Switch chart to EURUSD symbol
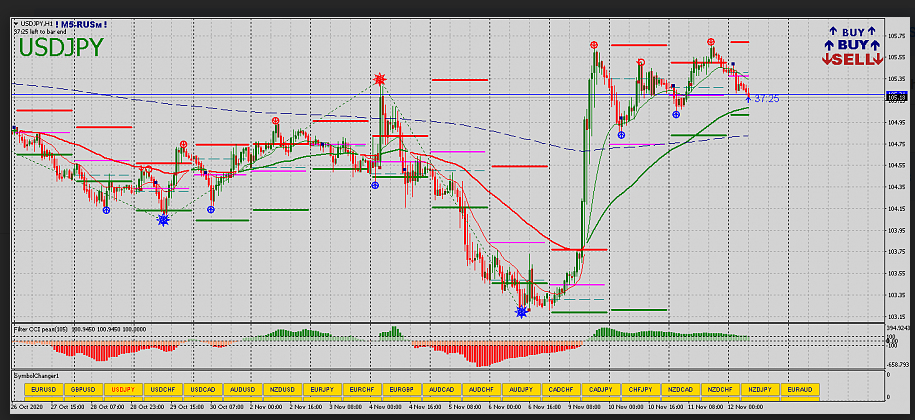The width and height of the screenshot is (915, 420). click(43, 389)
